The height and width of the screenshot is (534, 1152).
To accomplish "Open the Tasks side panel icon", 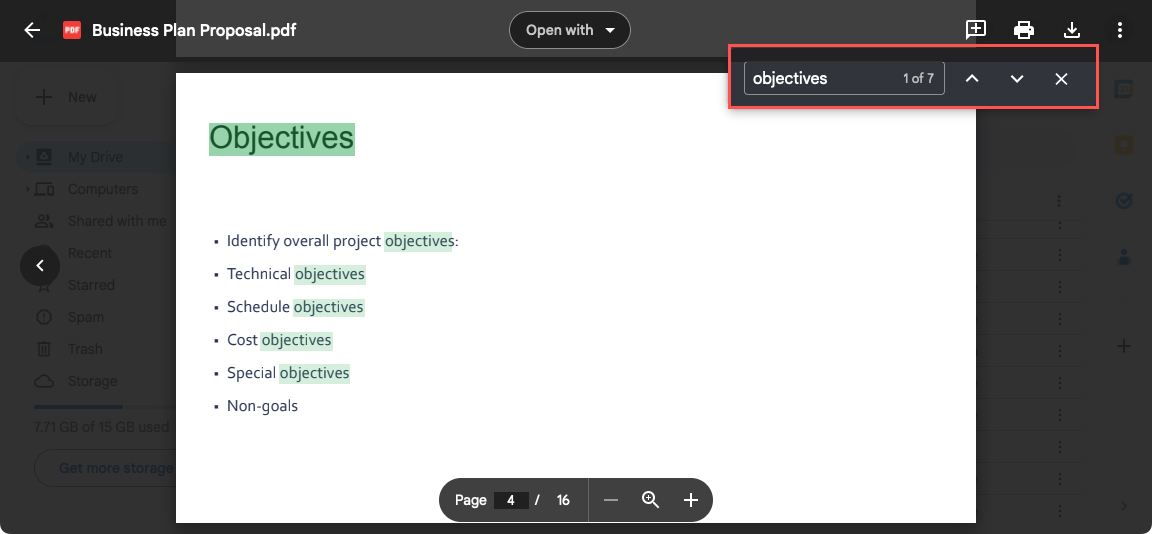I will click(1123, 201).
